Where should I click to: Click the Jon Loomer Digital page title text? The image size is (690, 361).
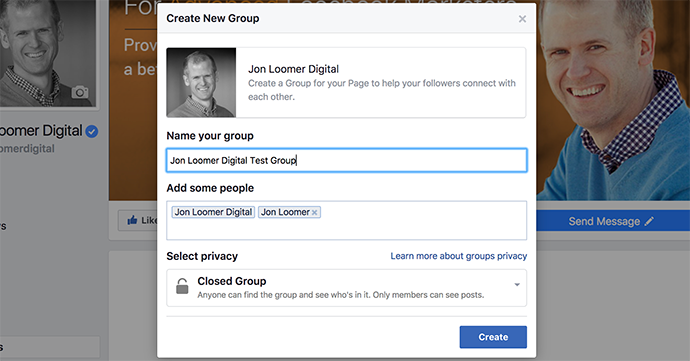[x=293, y=69]
